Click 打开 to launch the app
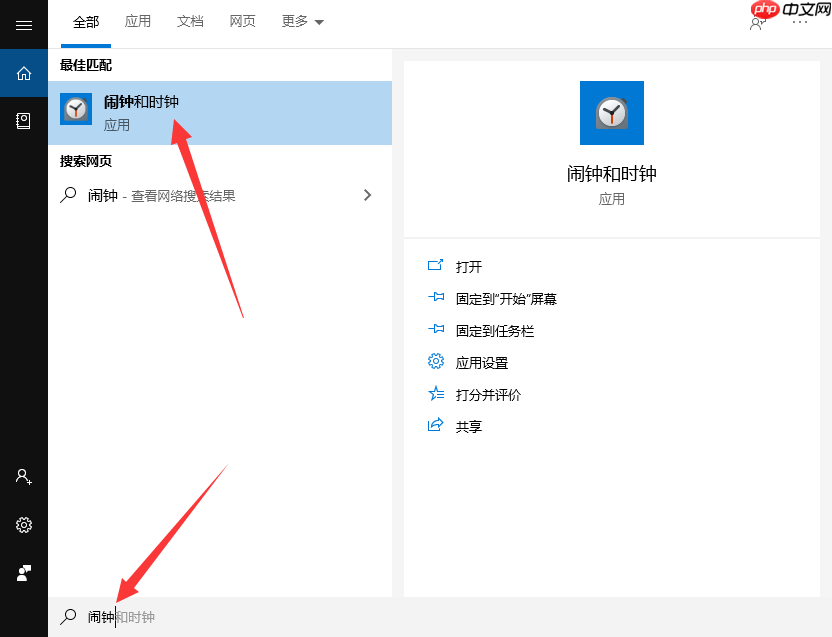 click(x=469, y=266)
